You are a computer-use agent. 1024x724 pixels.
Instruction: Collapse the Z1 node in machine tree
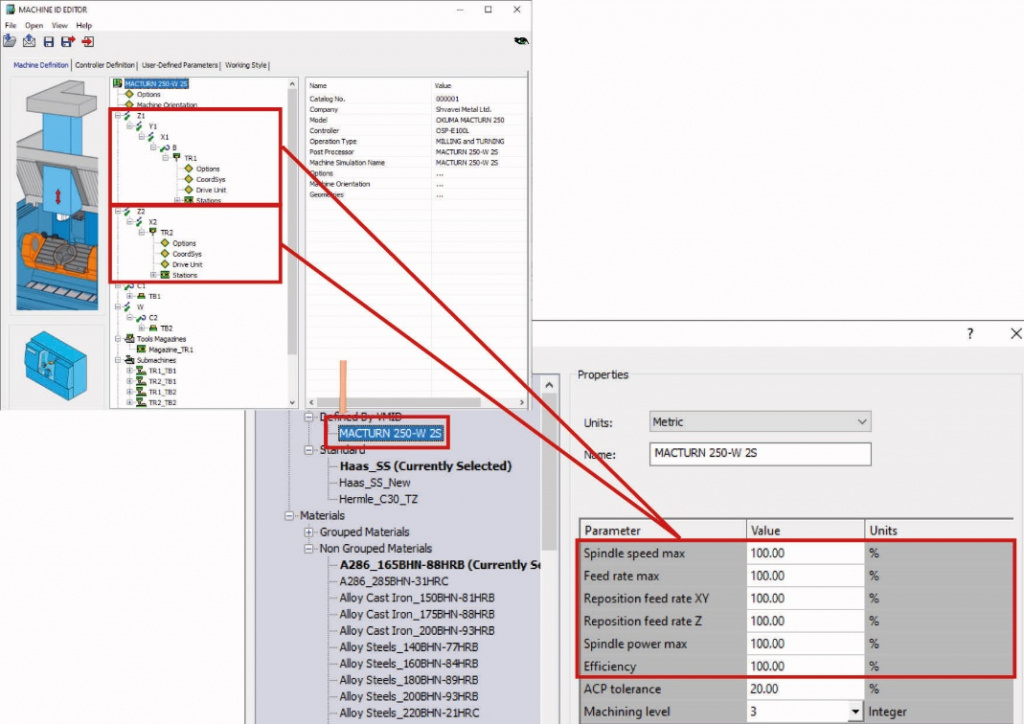pyautogui.click(x=118, y=116)
